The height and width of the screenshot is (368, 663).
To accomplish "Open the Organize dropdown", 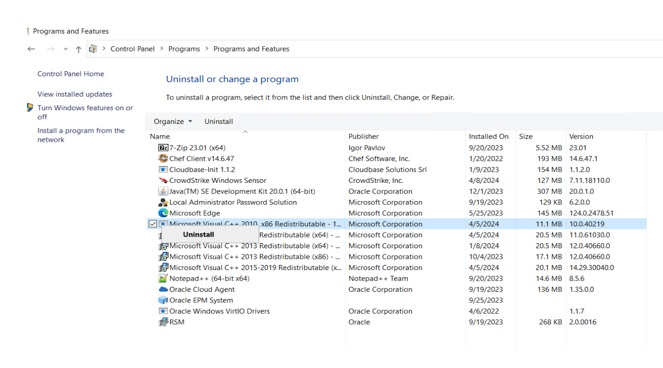I will tap(173, 121).
